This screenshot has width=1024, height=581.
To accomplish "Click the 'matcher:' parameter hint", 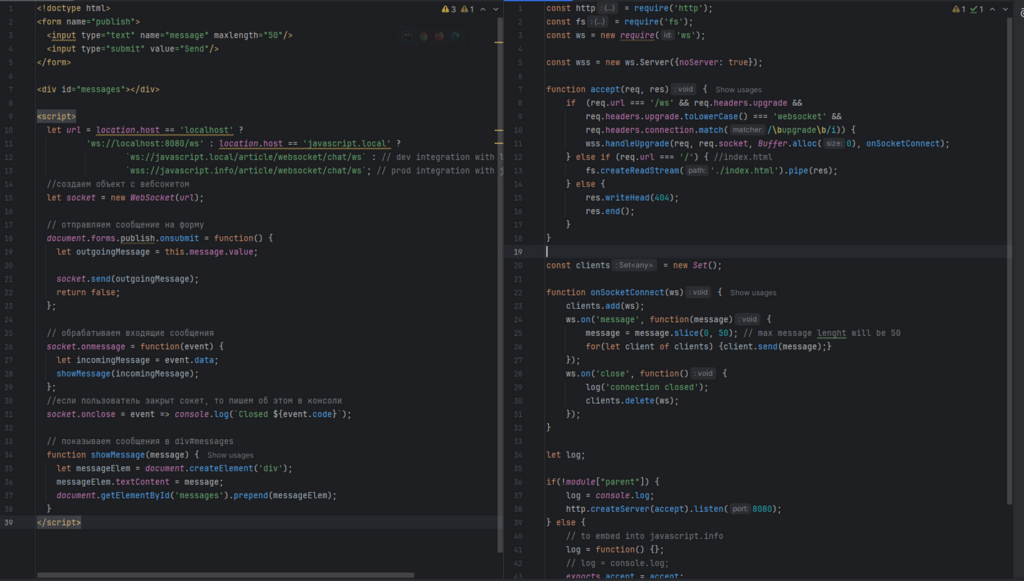I will pyautogui.click(x=747, y=130).
